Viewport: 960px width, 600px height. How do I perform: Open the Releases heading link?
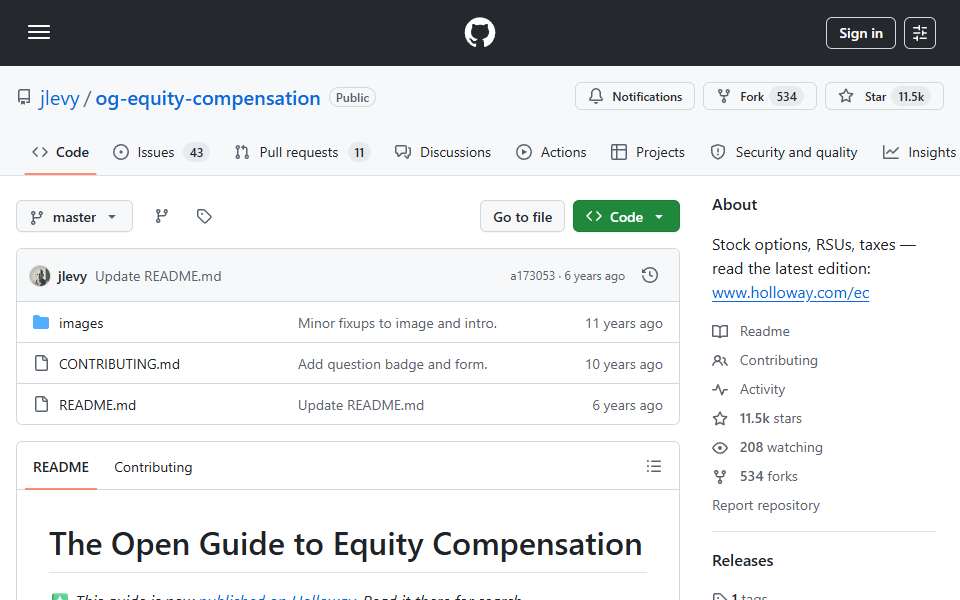click(x=742, y=561)
